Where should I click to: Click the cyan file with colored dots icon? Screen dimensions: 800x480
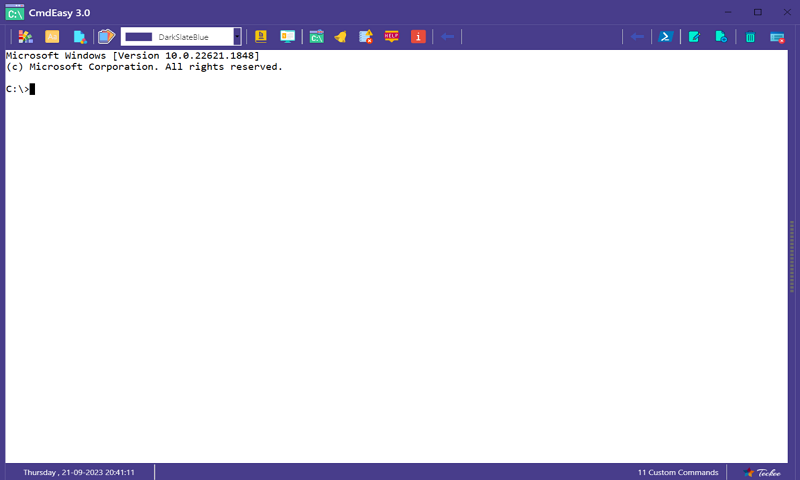(80, 37)
